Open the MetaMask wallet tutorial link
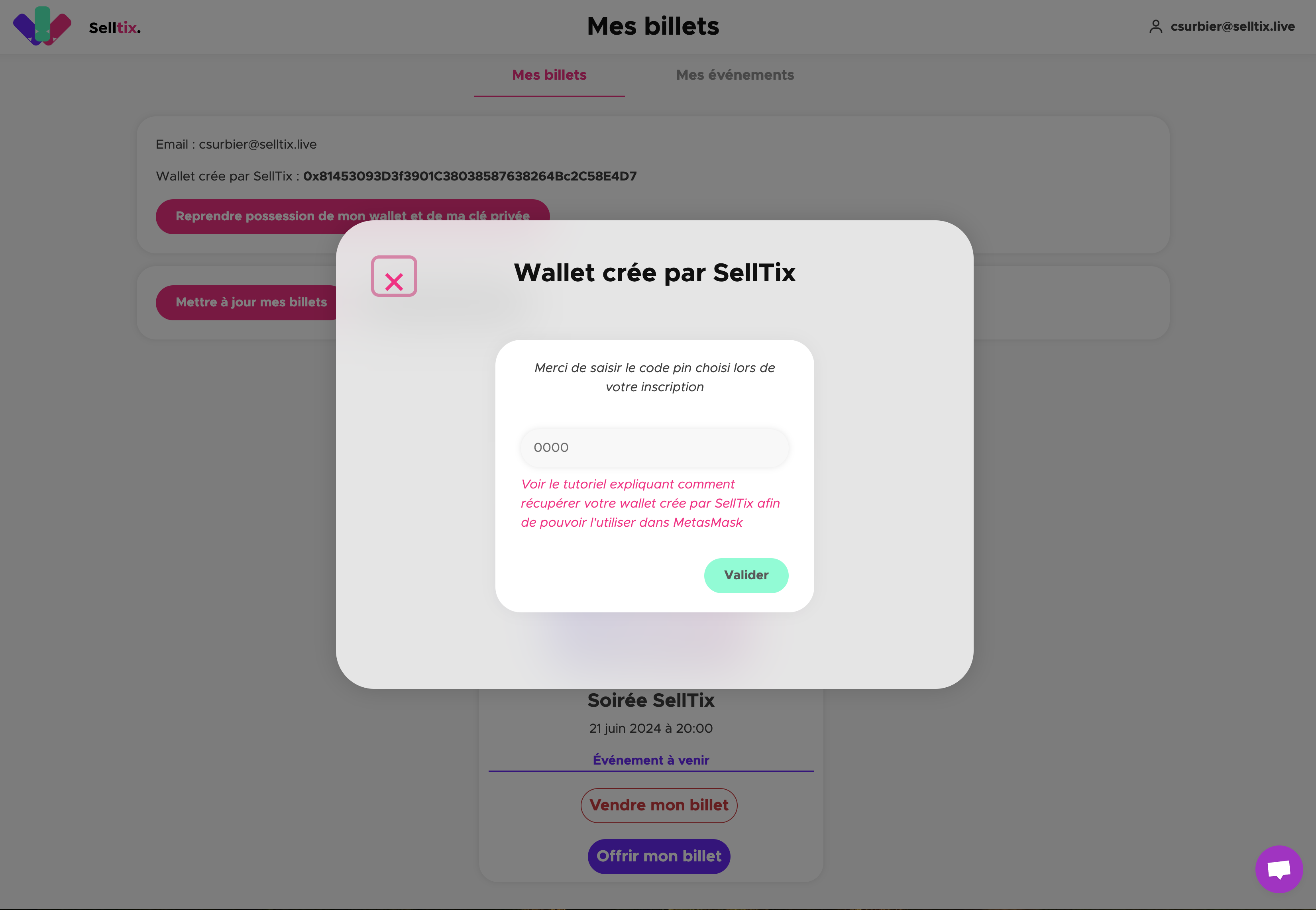Image resolution: width=1316 pixels, height=910 pixels. coord(650,503)
